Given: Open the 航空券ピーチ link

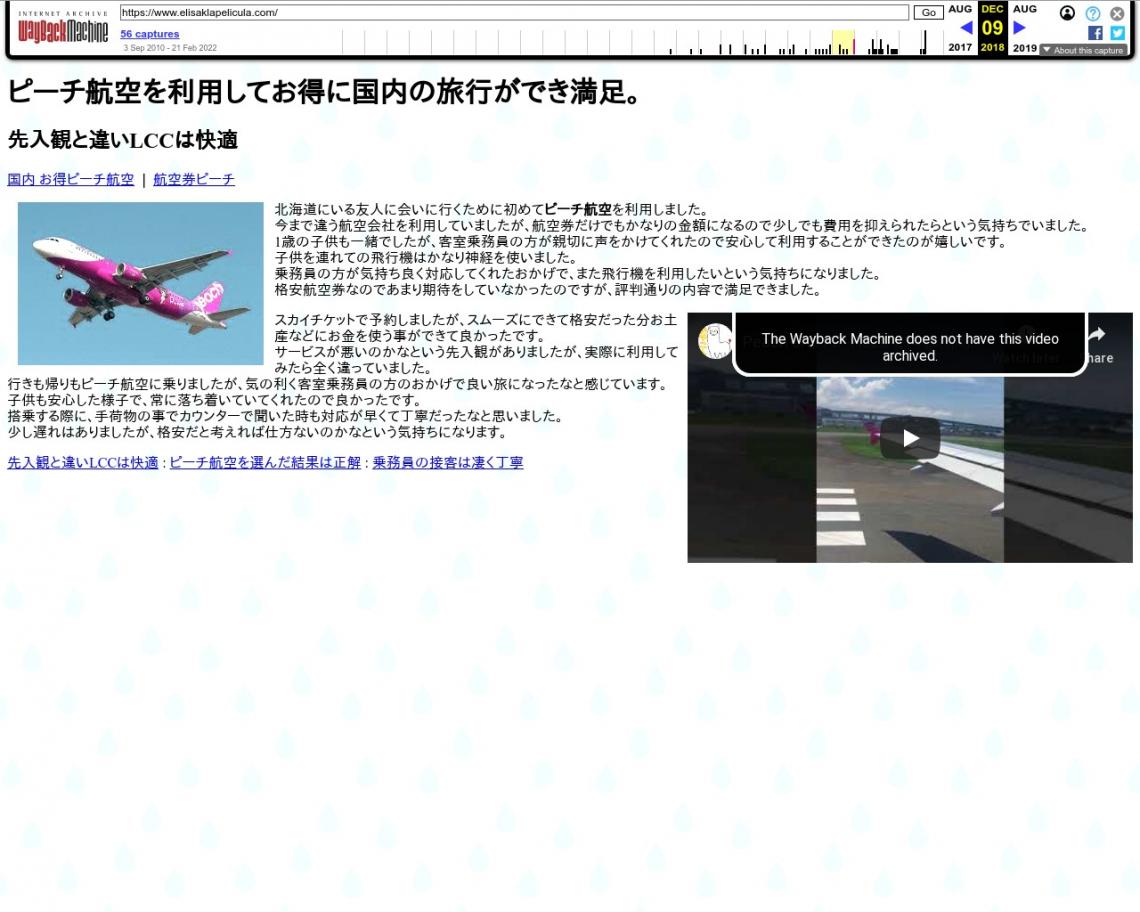Looking at the screenshot, I should click(194, 179).
